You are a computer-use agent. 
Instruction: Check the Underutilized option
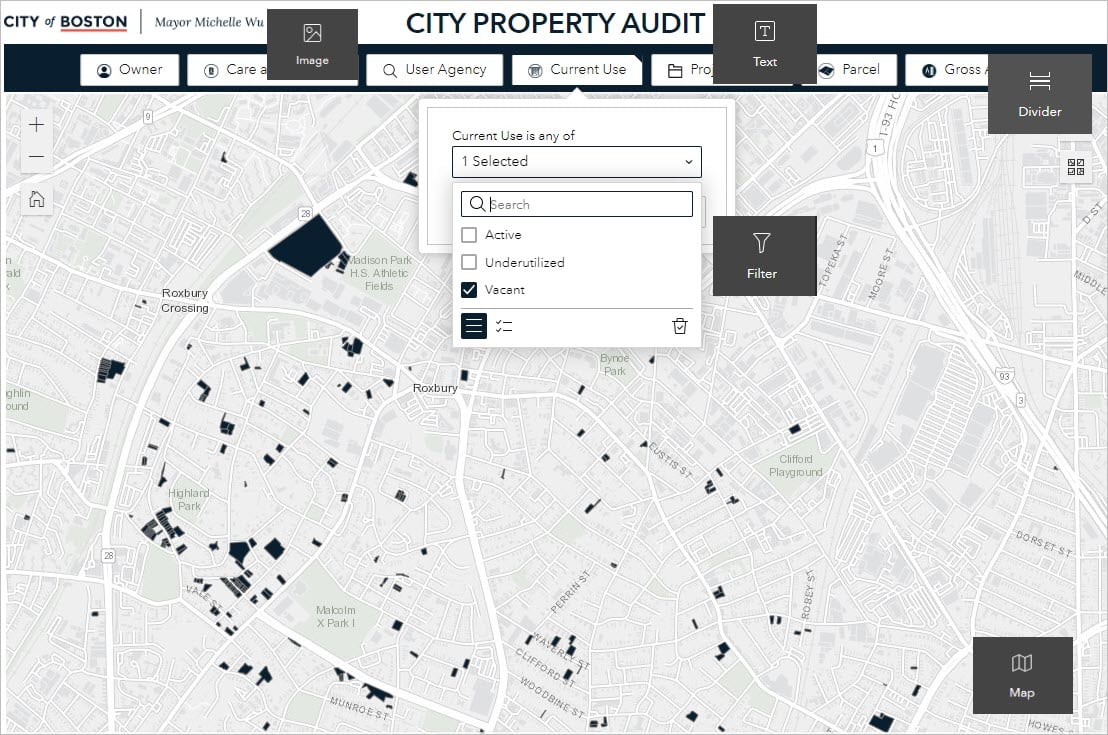tap(469, 262)
